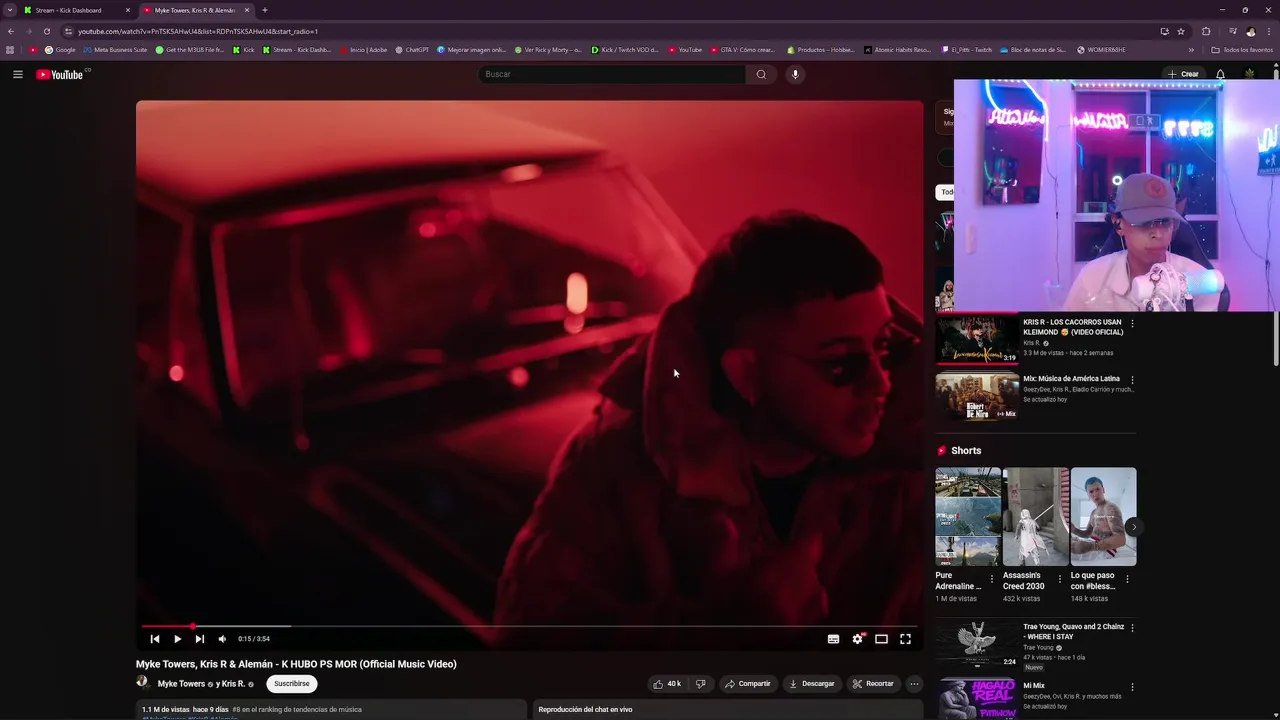Image resolution: width=1280 pixels, height=720 pixels.
Task: Click the Crear button
Action: 1183,74
